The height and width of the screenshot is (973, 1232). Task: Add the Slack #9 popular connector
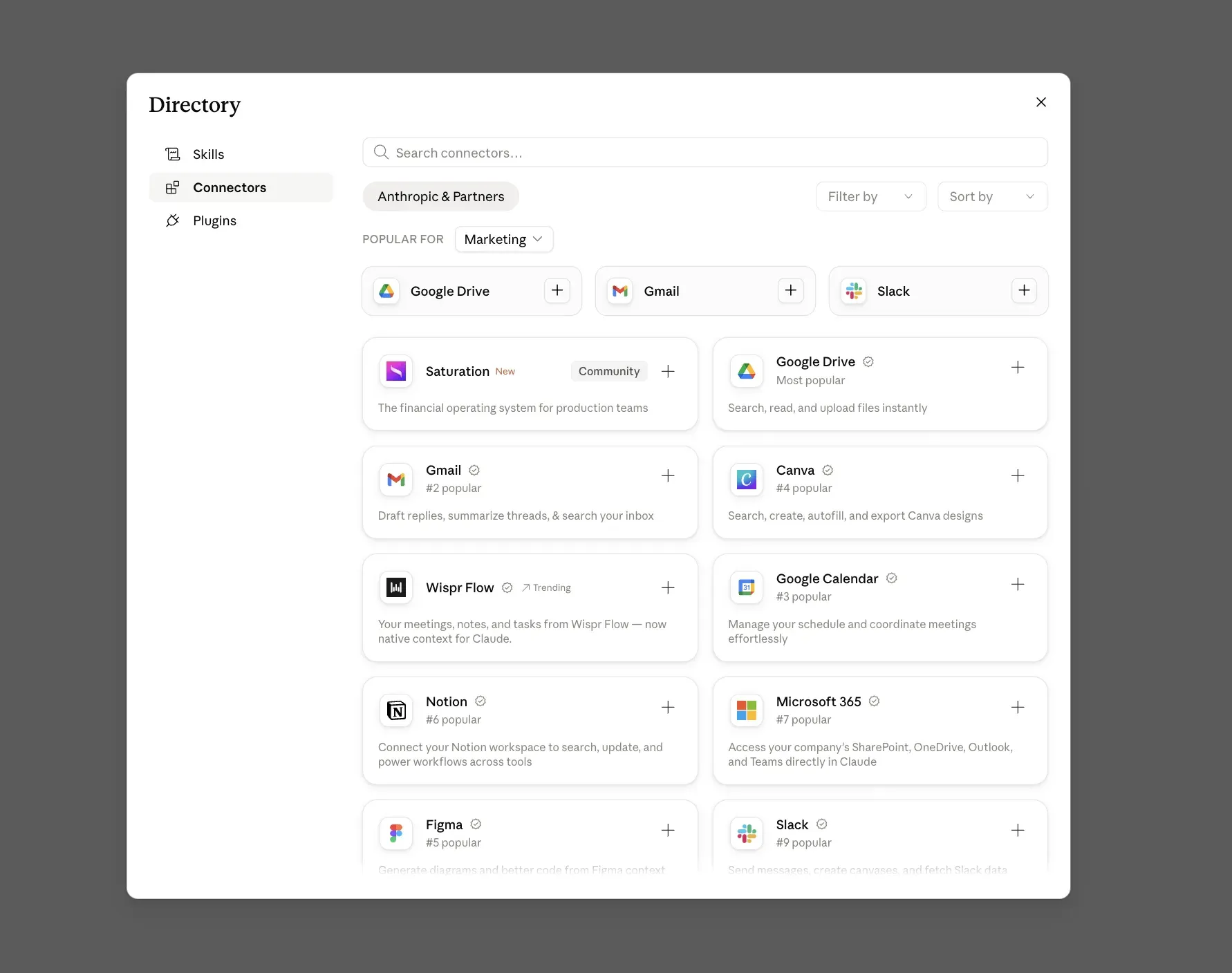click(1018, 830)
